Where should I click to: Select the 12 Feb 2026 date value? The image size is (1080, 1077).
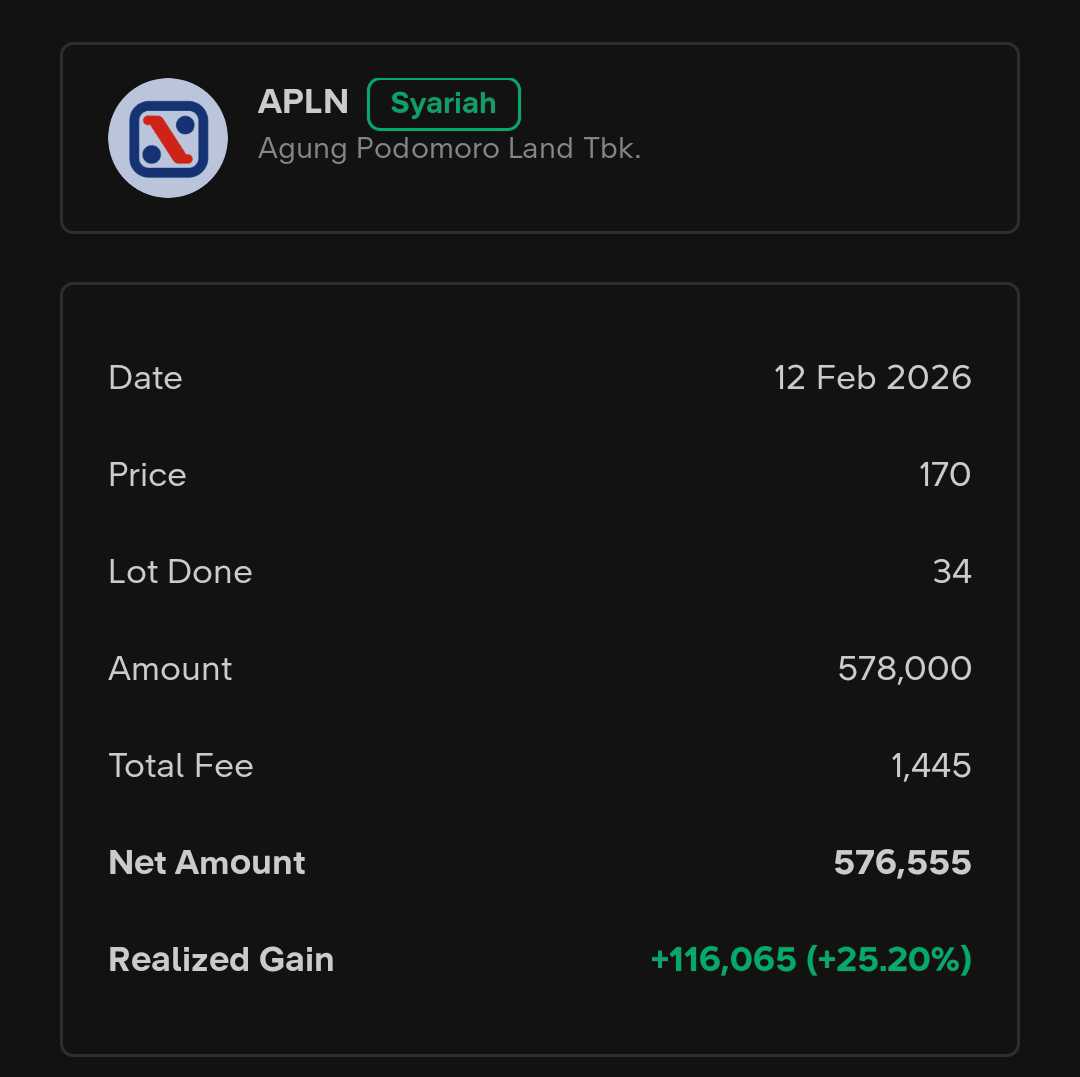872,378
